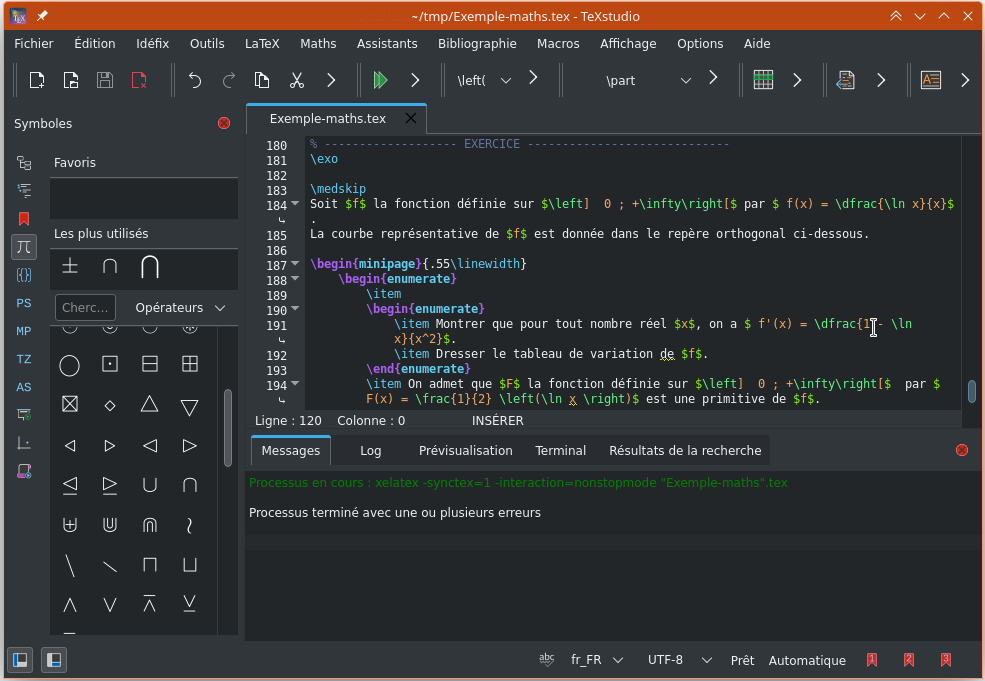985x681 pixels.
Task: Collapse the fold at line 188
Action: (x=295, y=278)
